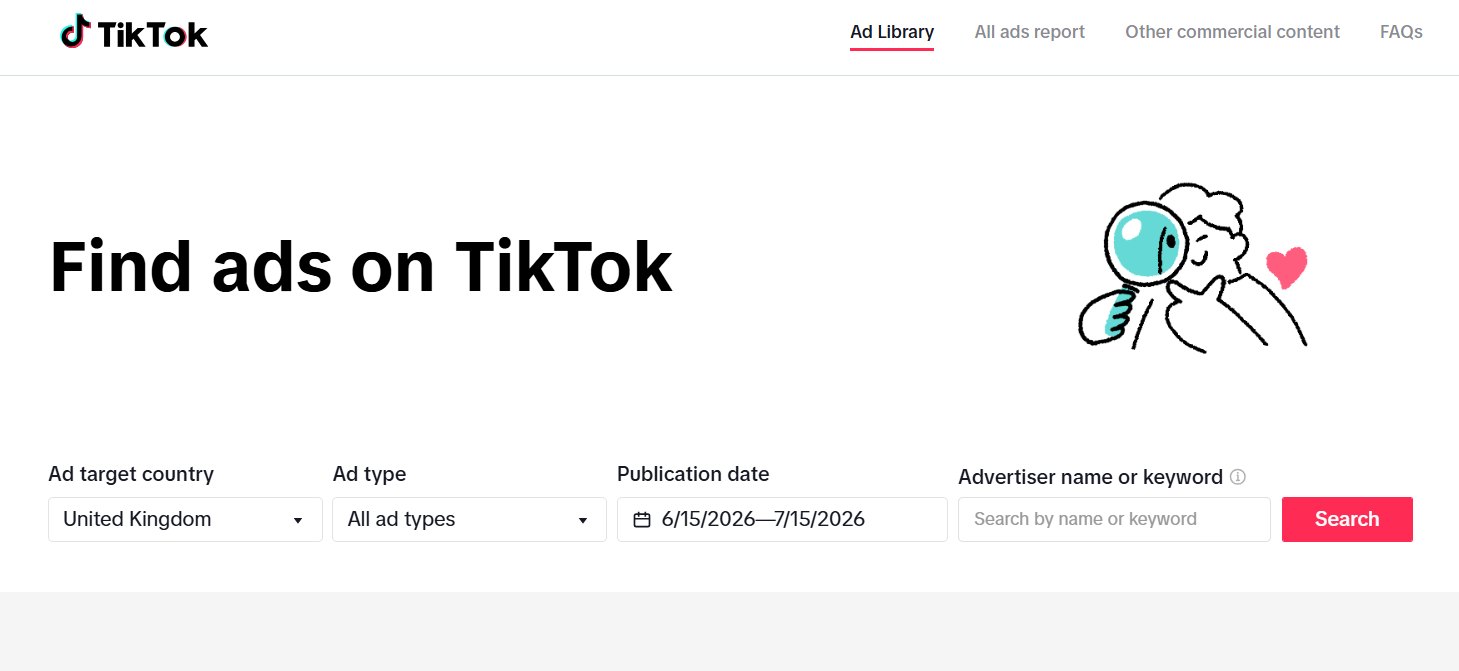Expand the All ad types dropdown
This screenshot has width=1459, height=671.
[x=469, y=519]
